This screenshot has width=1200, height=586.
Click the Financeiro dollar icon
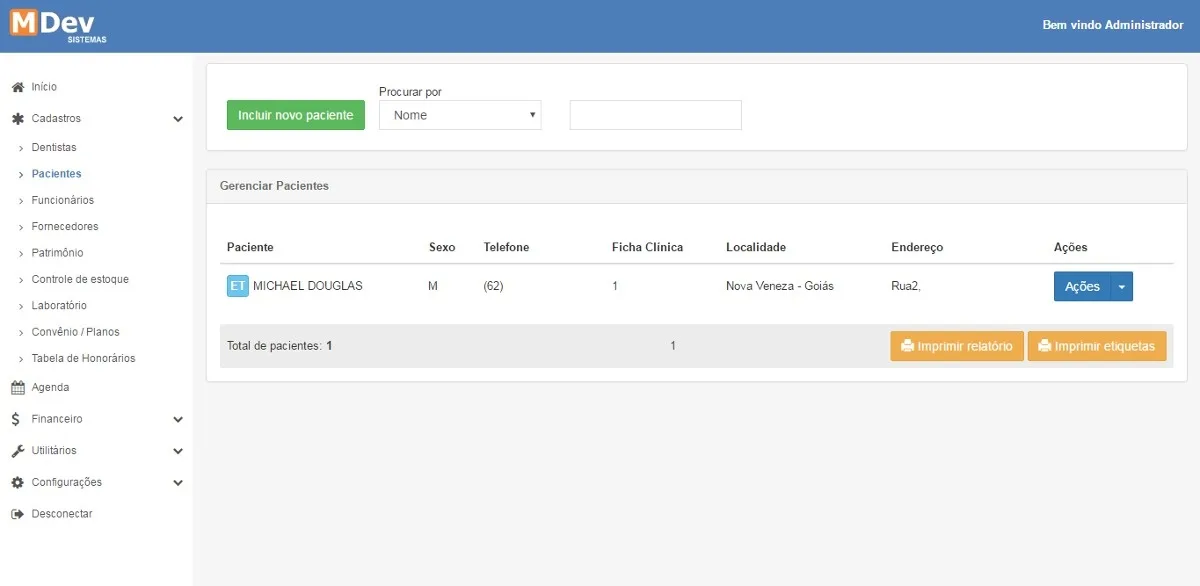[16, 420]
